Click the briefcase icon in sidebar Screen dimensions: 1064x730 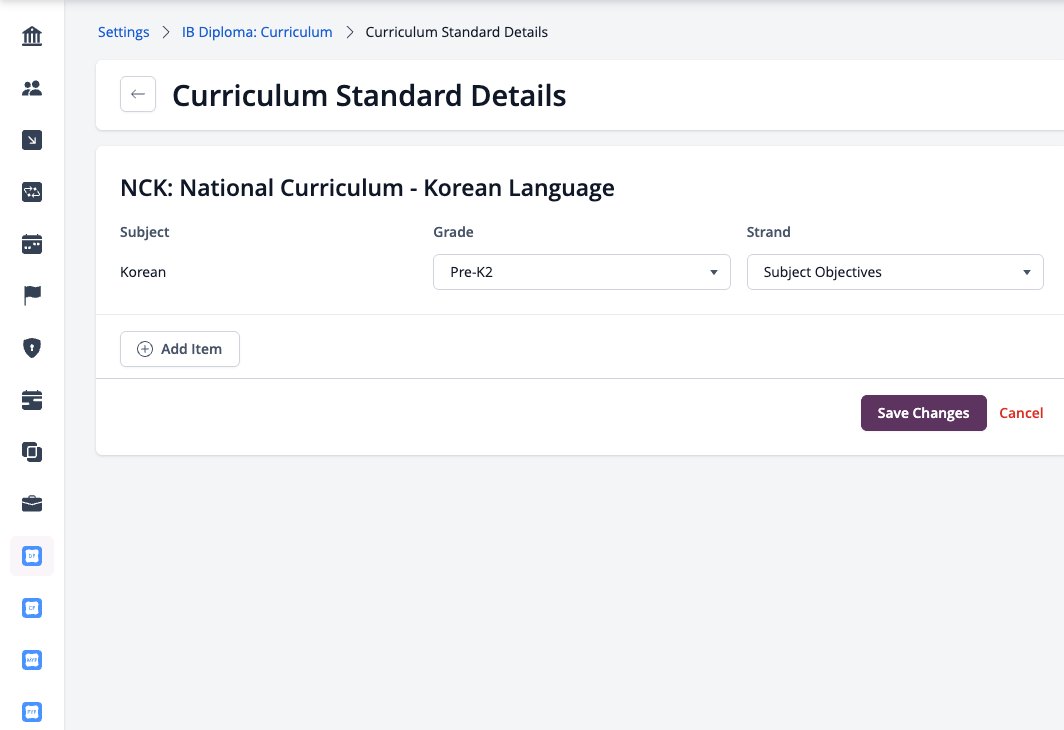[x=32, y=503]
